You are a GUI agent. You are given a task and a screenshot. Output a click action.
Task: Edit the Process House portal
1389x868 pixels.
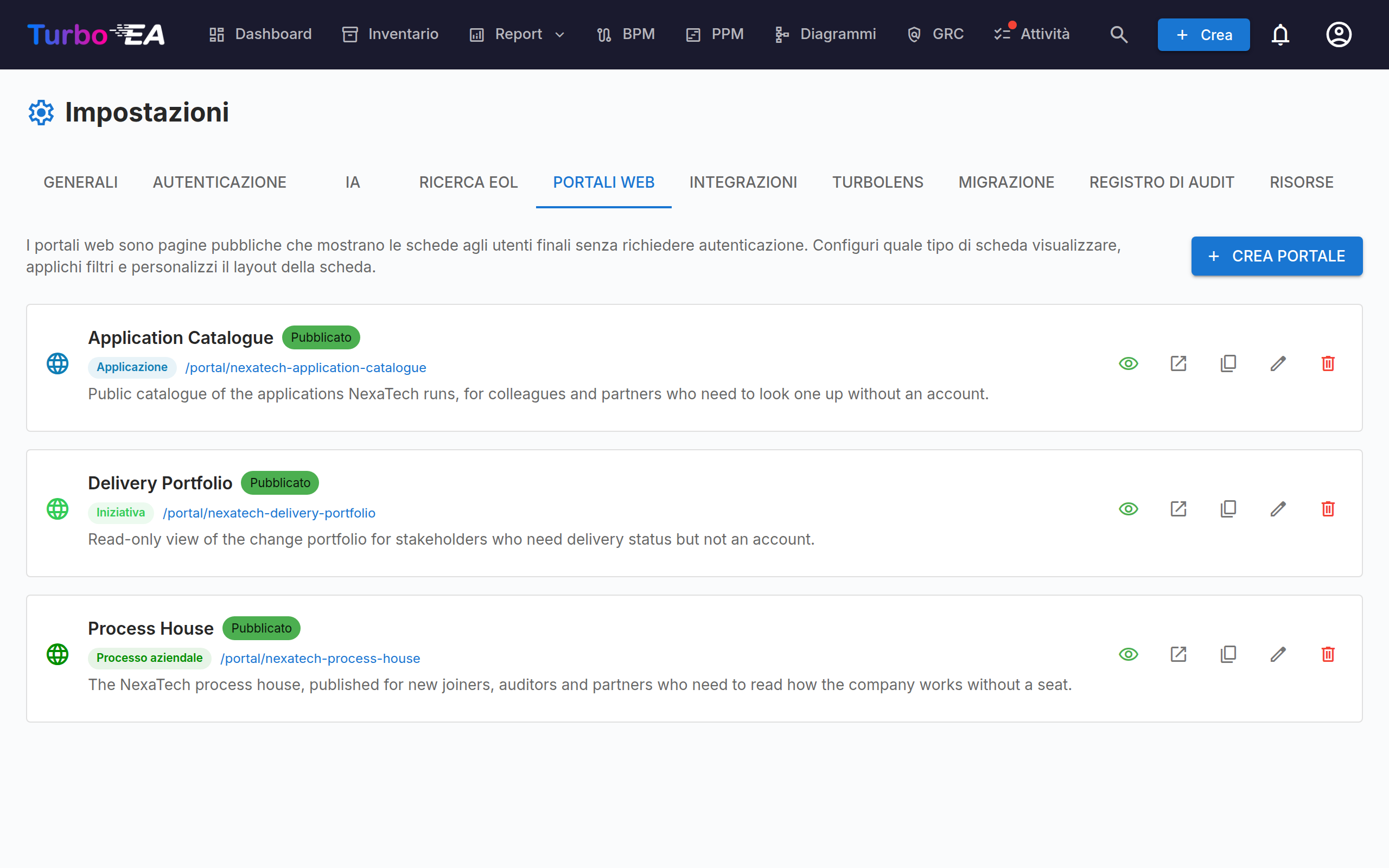1278,654
